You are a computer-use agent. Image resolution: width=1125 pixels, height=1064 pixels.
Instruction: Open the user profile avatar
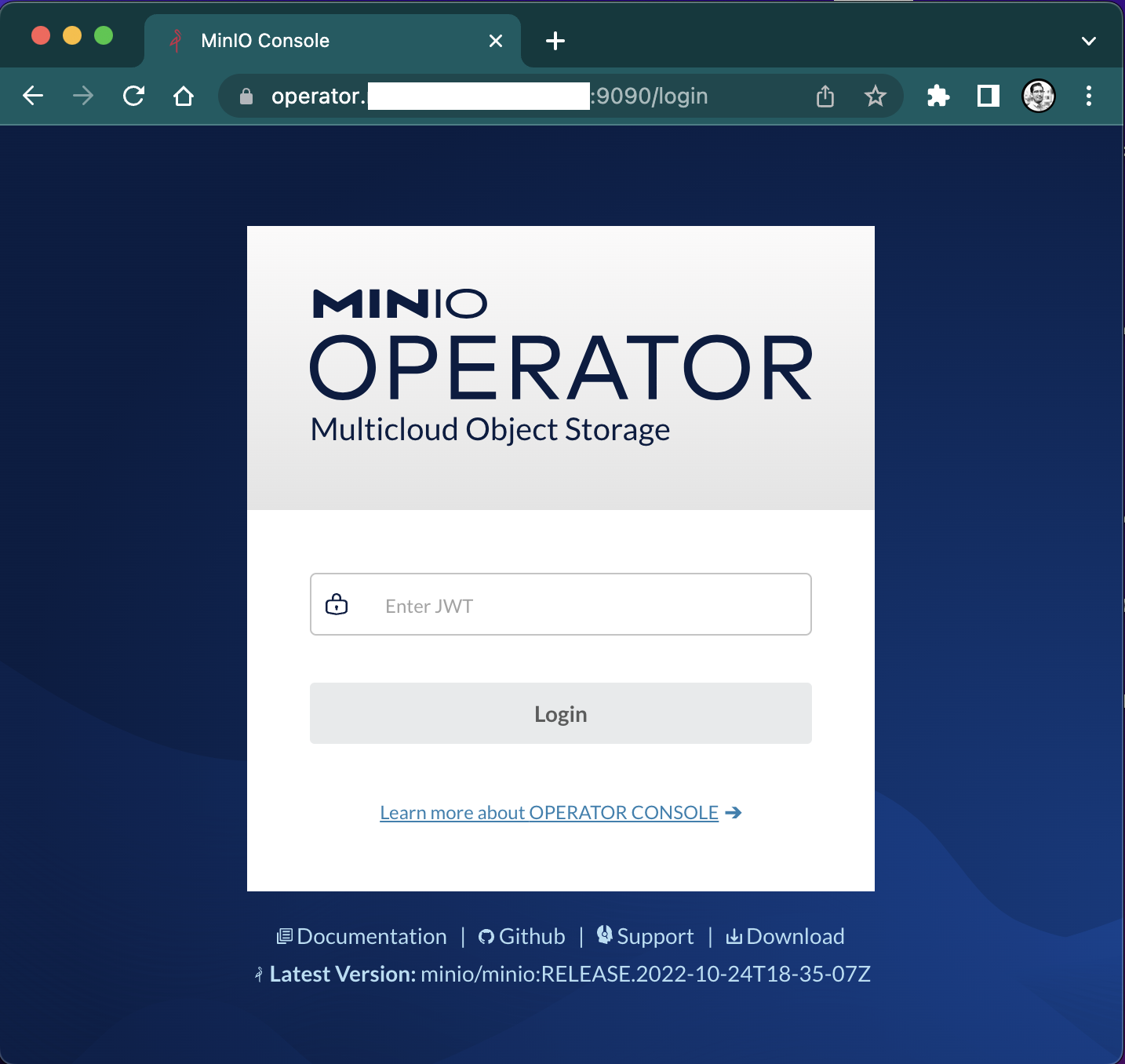[x=1038, y=96]
